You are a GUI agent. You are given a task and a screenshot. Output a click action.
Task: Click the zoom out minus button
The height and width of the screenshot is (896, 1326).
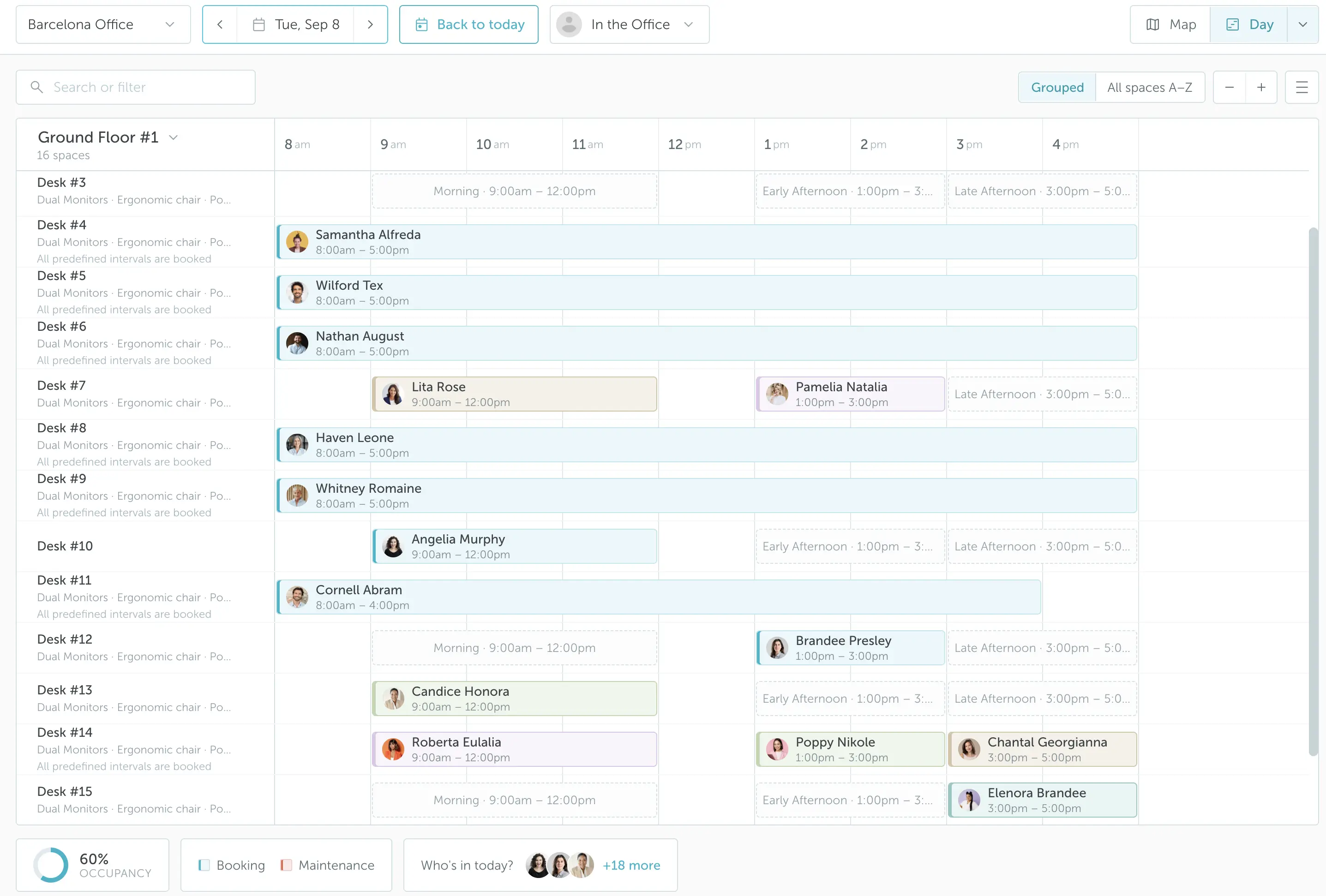tap(1230, 87)
